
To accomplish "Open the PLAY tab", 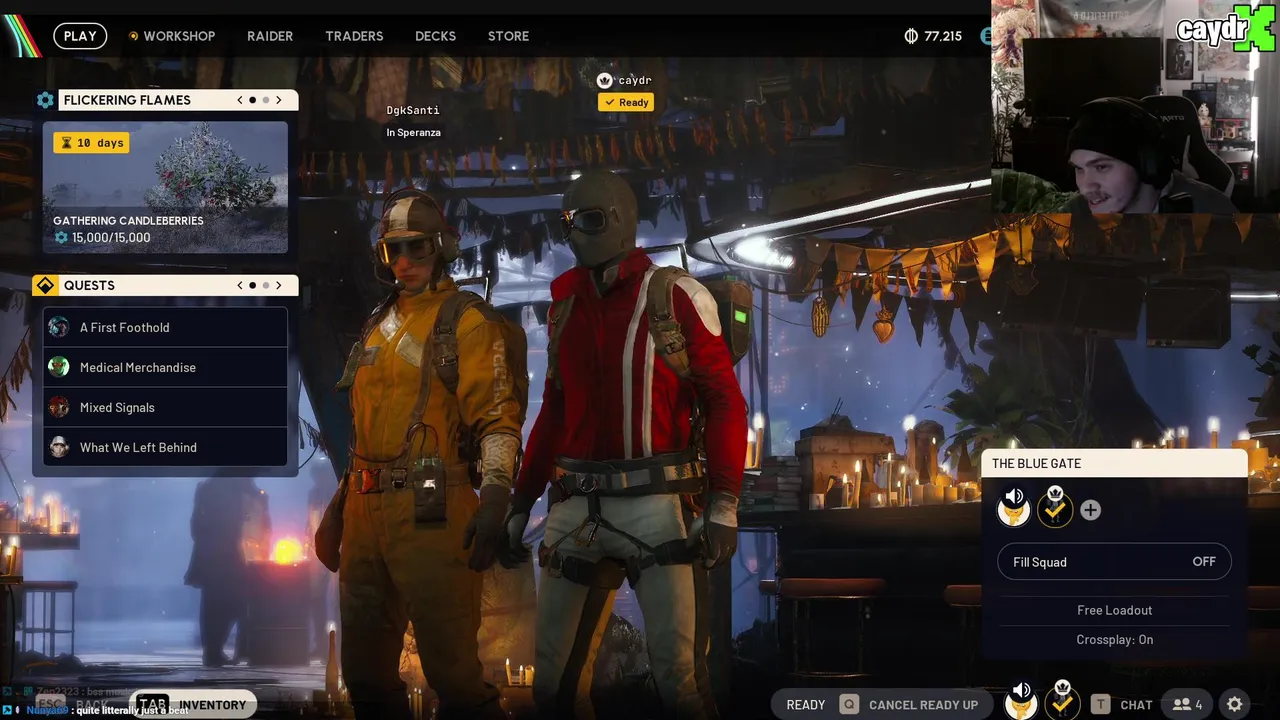I will [80, 36].
